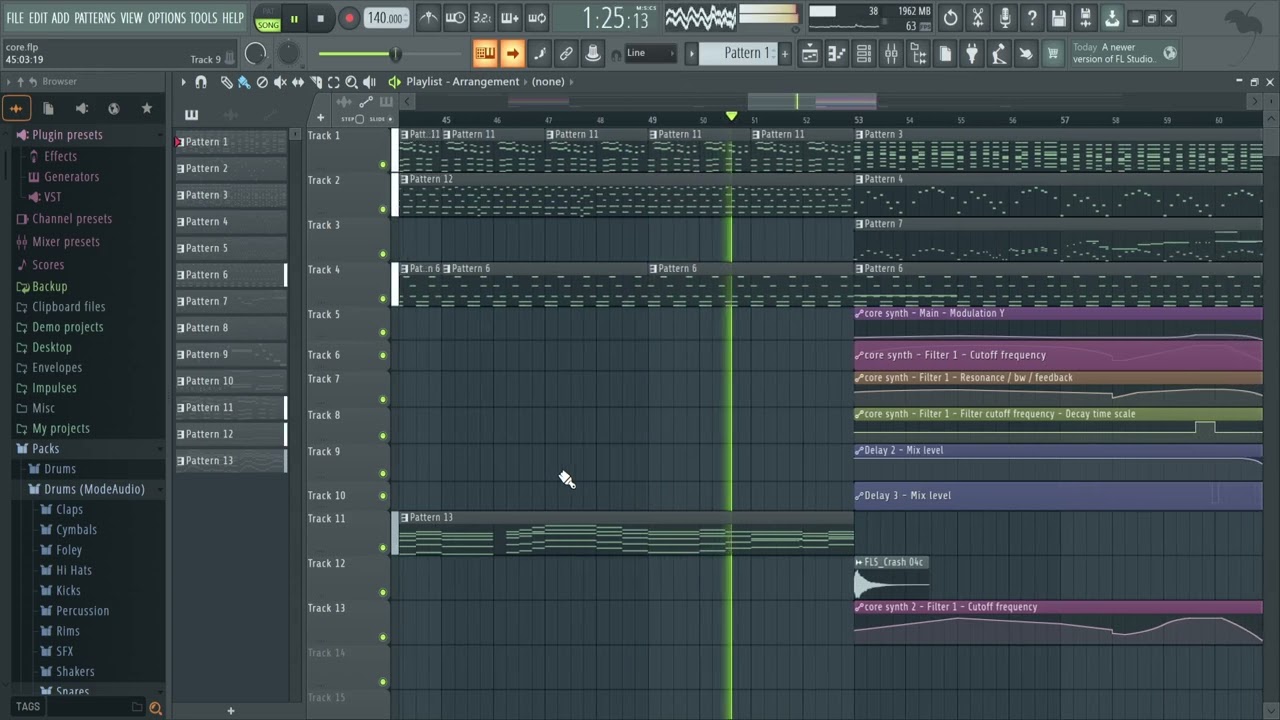Screen dimensions: 1280x720
Task: Click the export/render download icon
Action: pyautogui.click(x=1112, y=18)
